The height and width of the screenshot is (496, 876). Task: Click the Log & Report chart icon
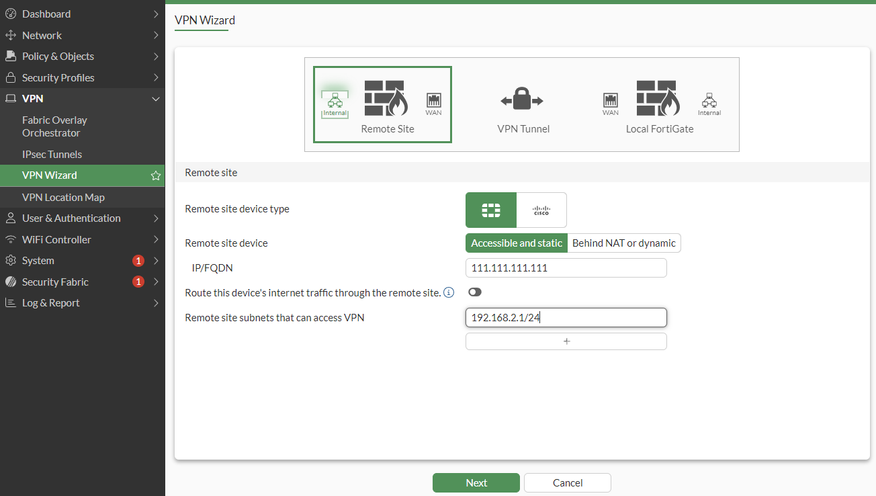11,303
